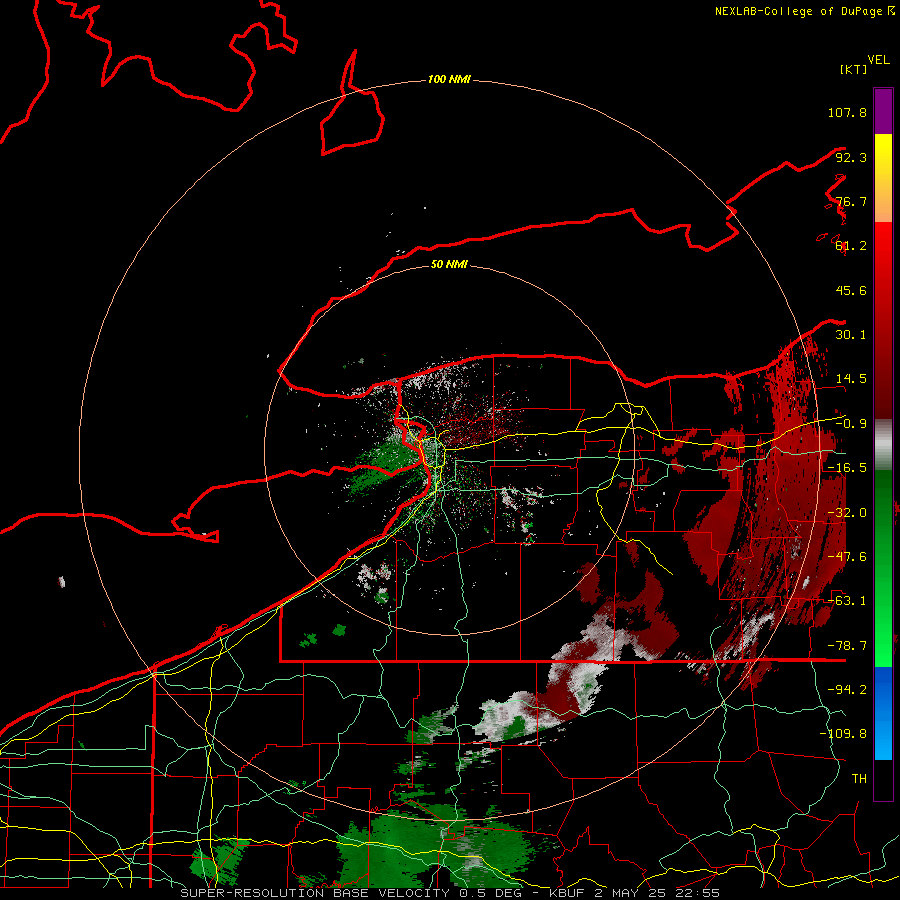Click the -94.2 velocity scale value
This screenshot has width=900, height=900.
coord(847,690)
